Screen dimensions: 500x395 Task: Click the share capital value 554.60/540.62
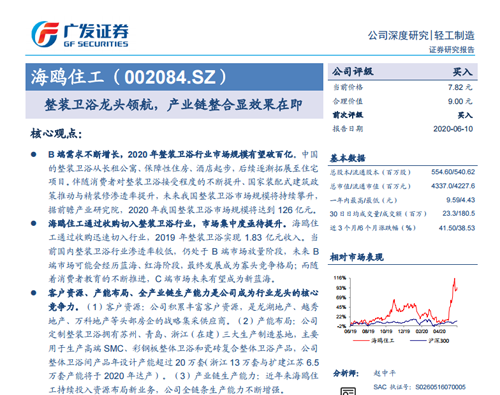pyautogui.click(x=453, y=172)
